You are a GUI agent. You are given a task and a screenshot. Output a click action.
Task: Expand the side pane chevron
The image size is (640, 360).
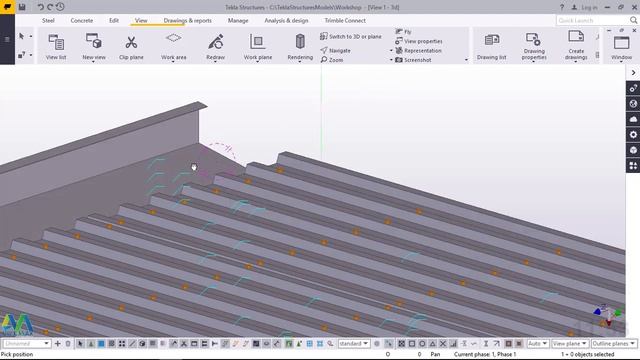click(633, 73)
